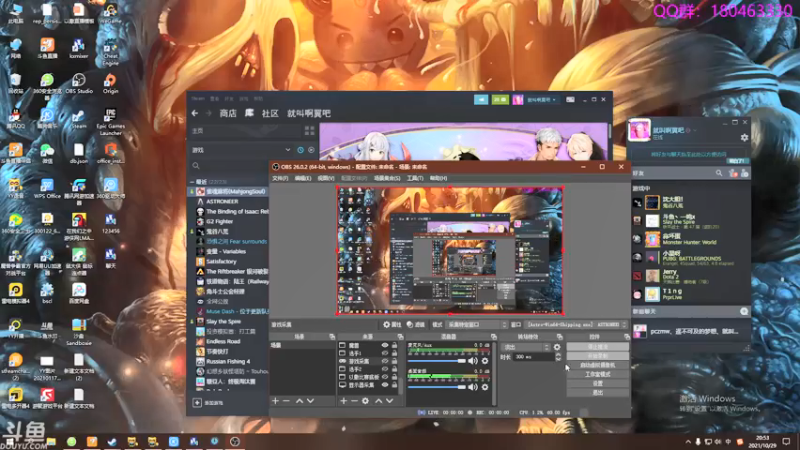The image size is (800, 450).
Task: Expand Steam library games category dropdown
Action: pyautogui.click(x=288, y=150)
